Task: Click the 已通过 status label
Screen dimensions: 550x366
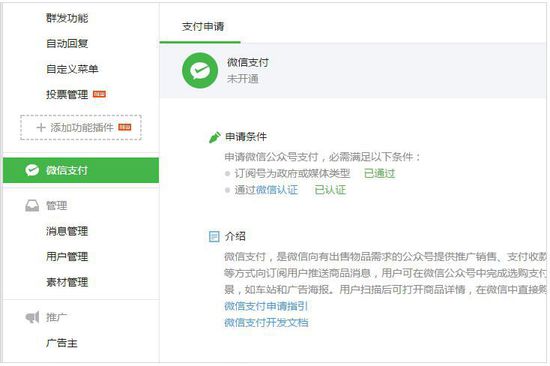Action: click(x=380, y=173)
